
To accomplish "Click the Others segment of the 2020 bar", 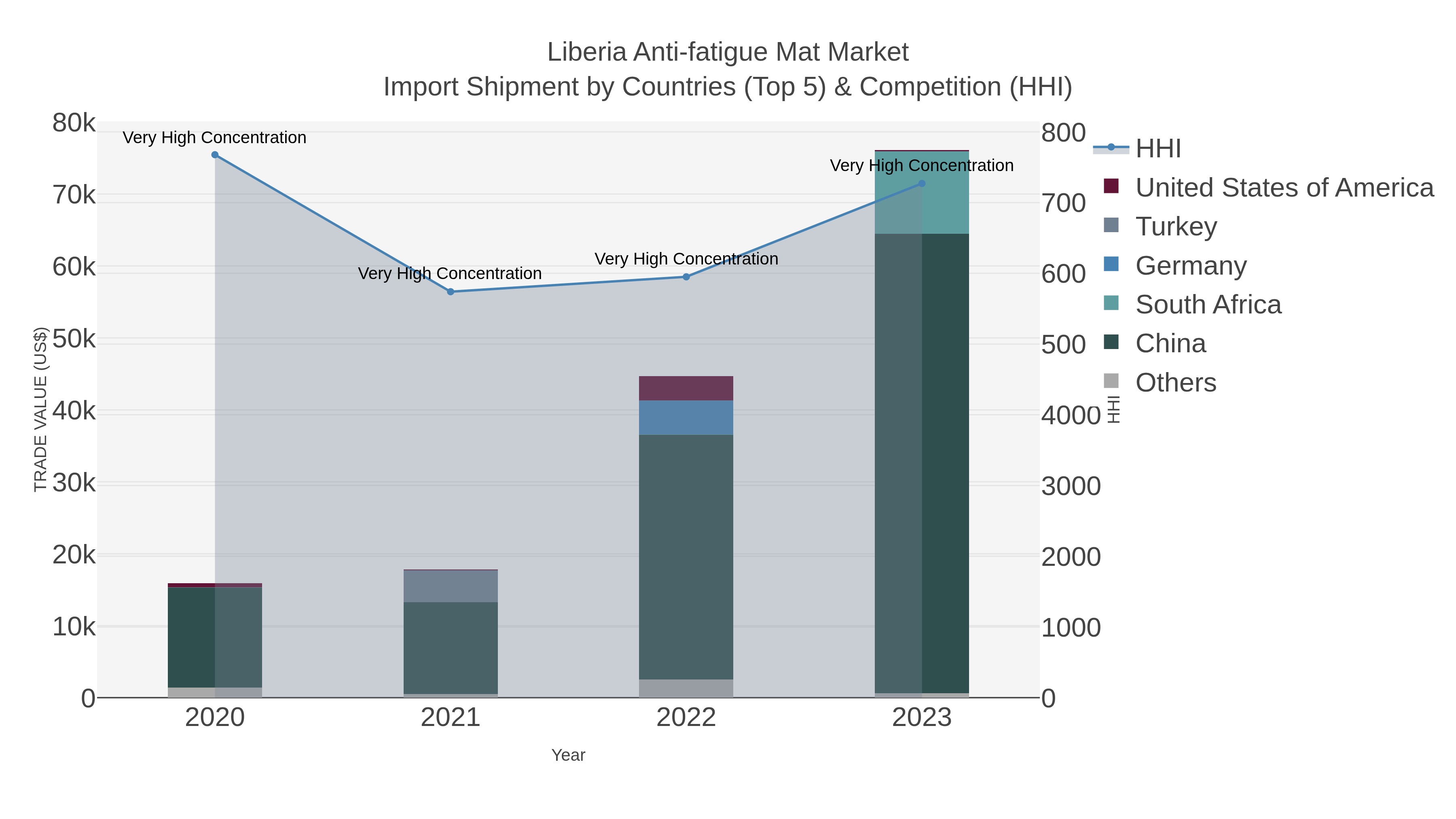I will tap(215, 692).
